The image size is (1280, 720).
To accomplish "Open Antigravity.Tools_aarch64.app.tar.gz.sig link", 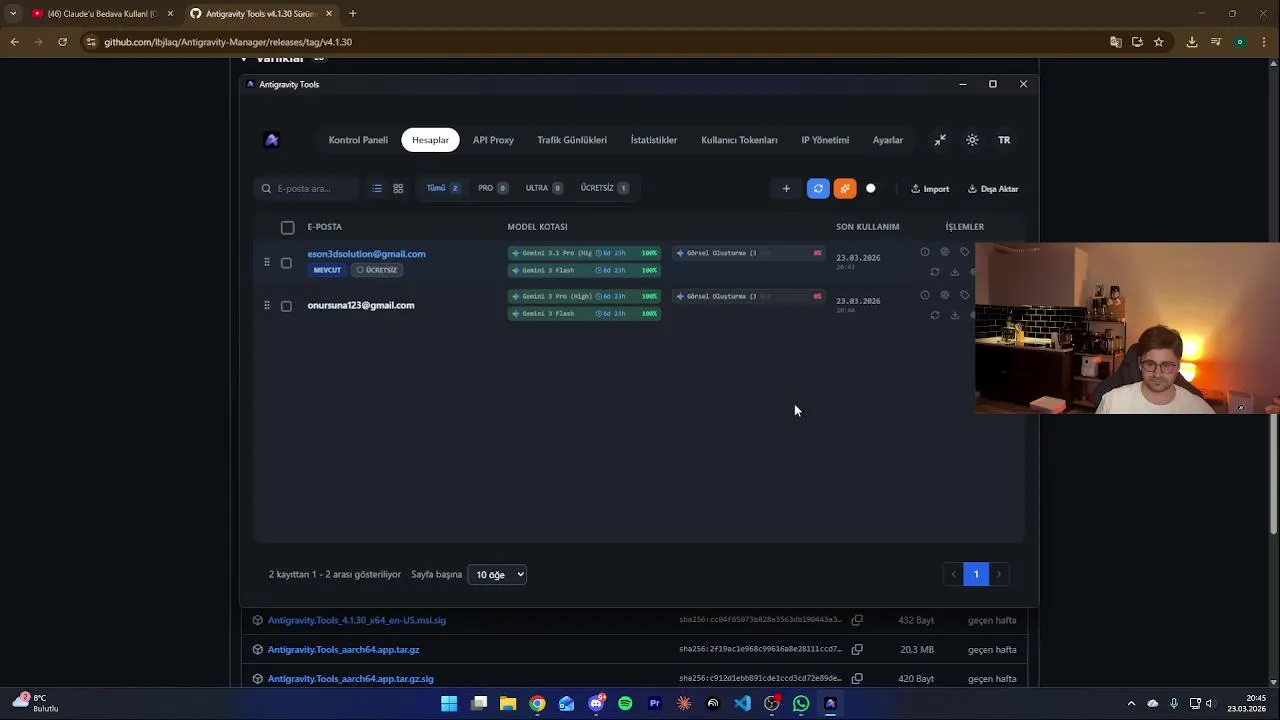I will pos(350,679).
